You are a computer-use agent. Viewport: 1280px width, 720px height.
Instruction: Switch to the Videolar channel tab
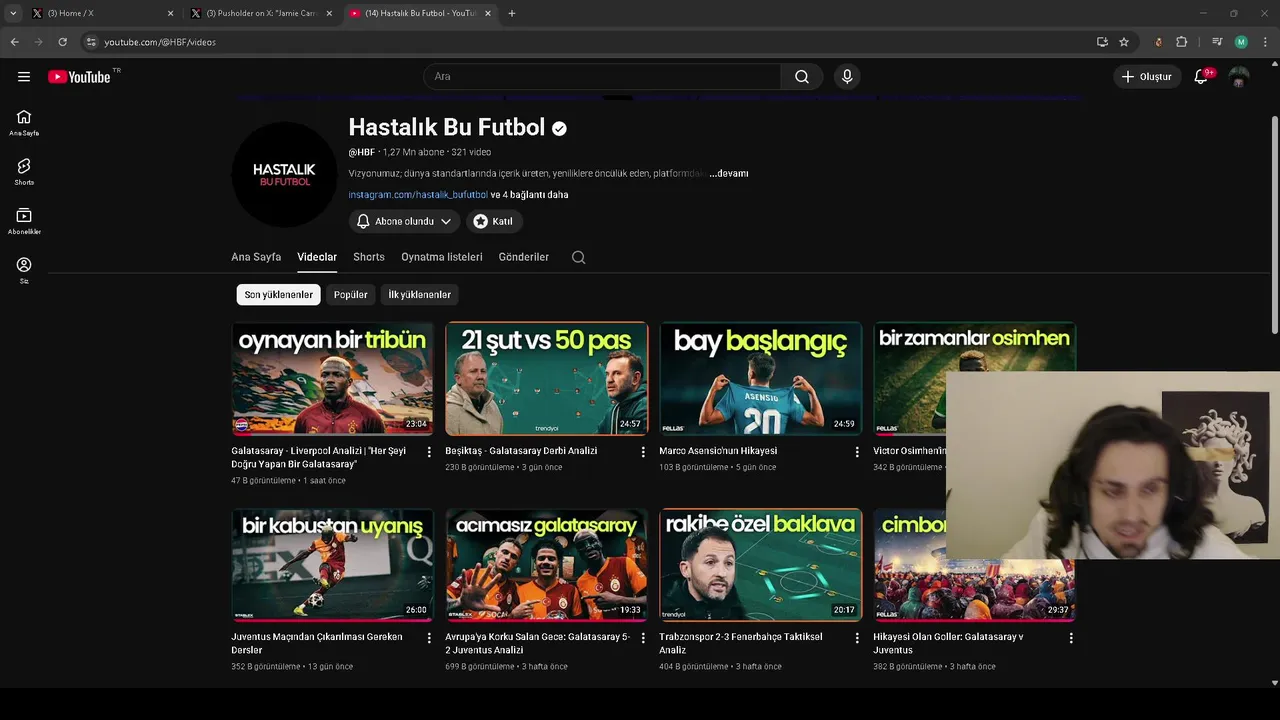(x=317, y=257)
